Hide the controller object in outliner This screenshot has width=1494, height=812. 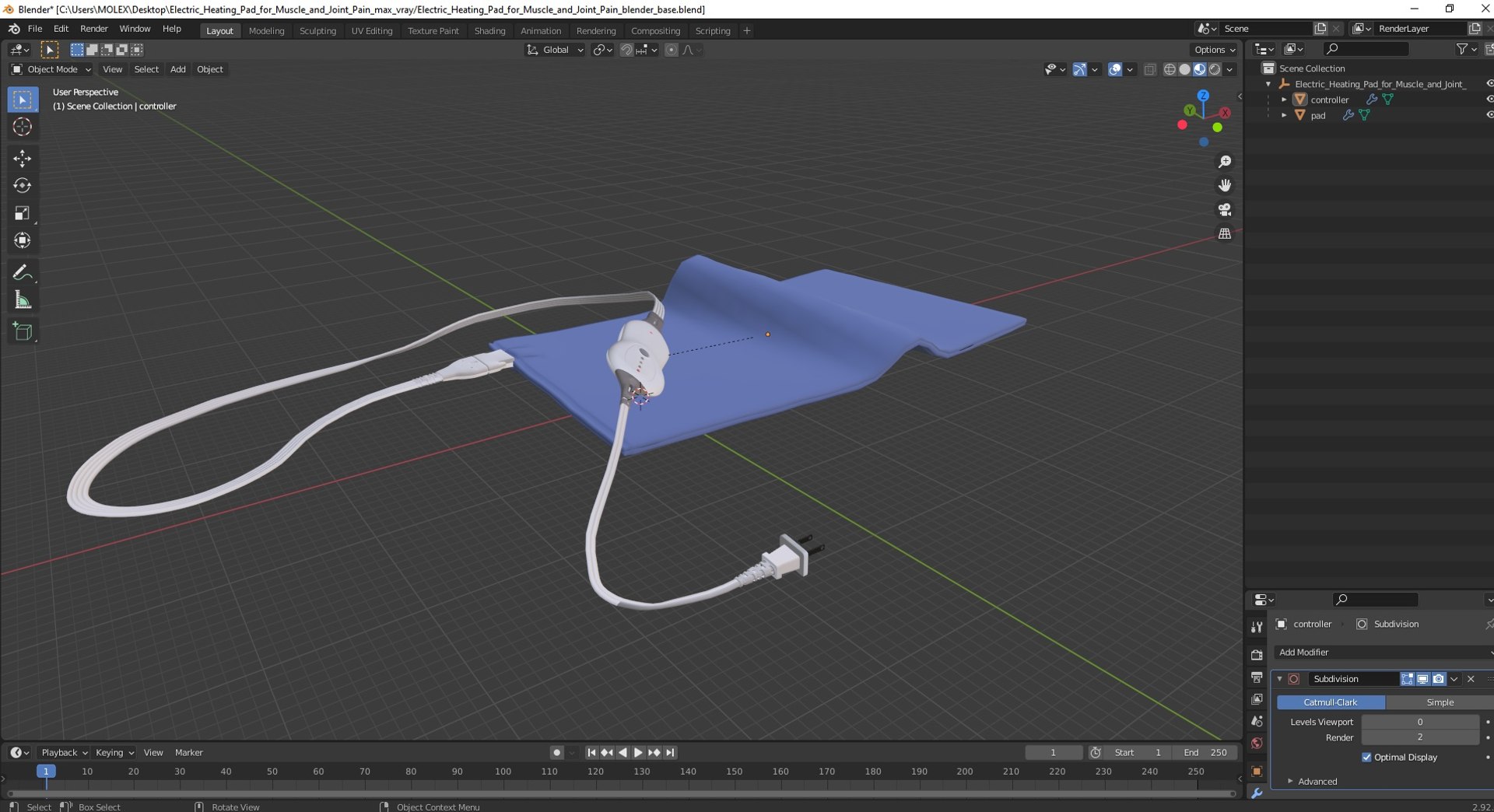pos(1489,99)
